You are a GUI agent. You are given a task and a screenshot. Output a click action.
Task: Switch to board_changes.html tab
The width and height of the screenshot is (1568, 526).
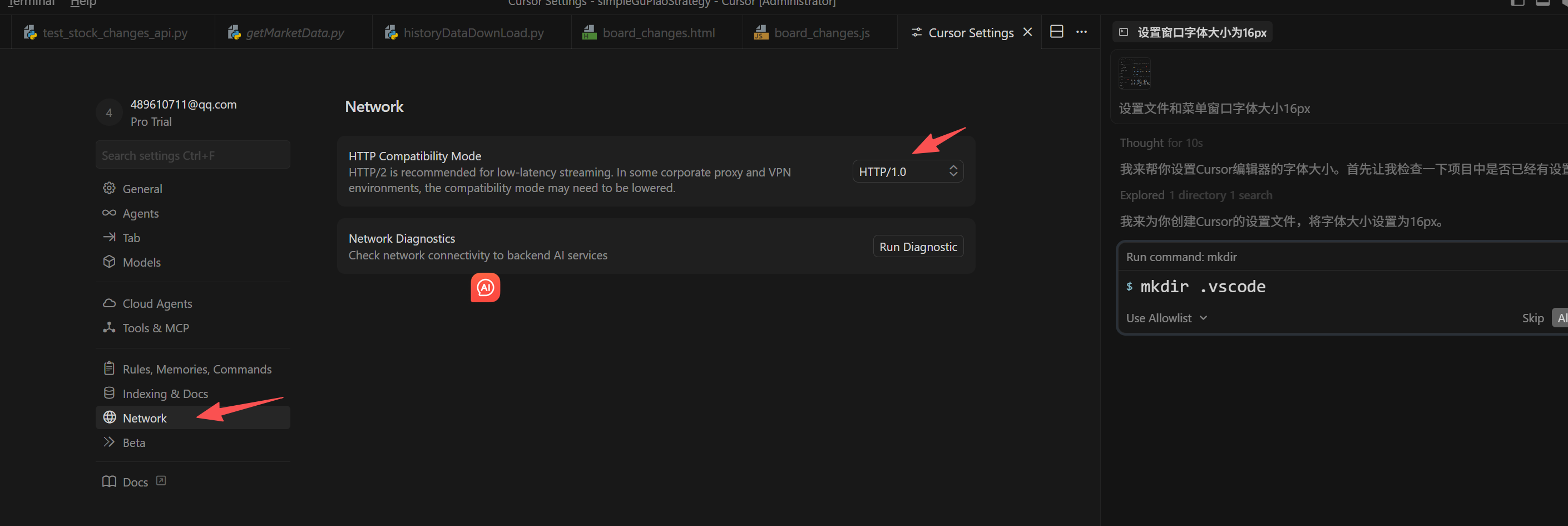point(657,32)
